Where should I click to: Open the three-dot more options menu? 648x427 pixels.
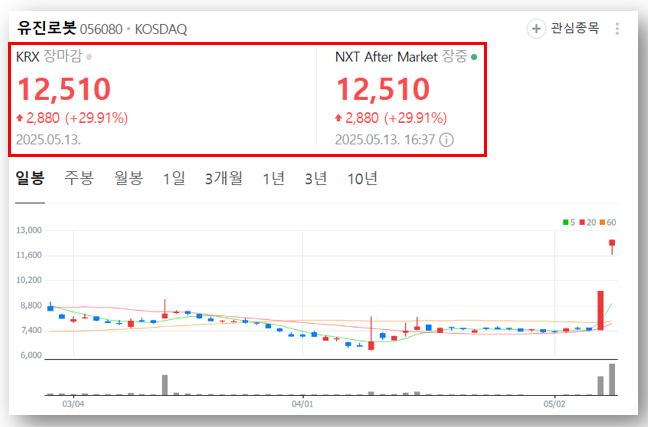(x=617, y=29)
